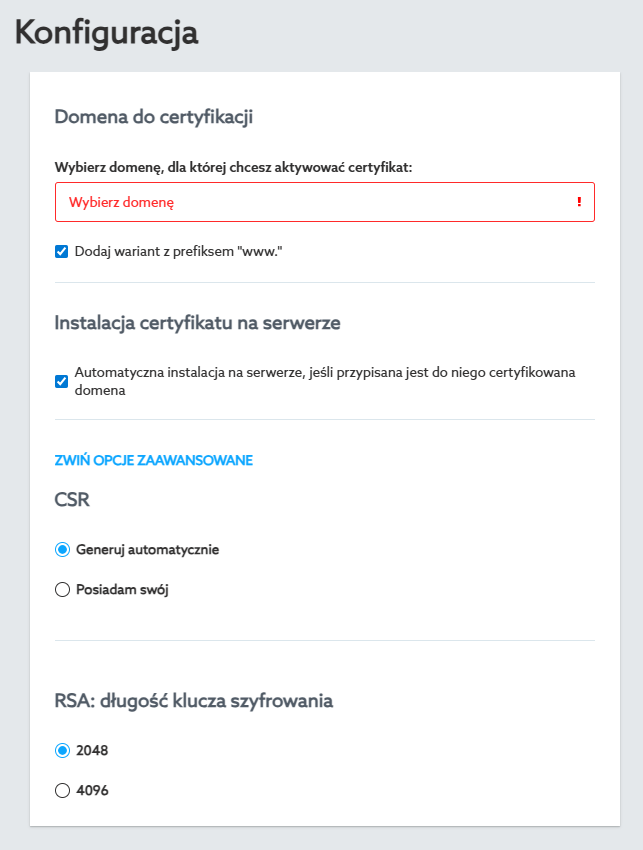
Task: Click the "Dodaj wariant z prefiksem" label text
Action: (x=179, y=251)
